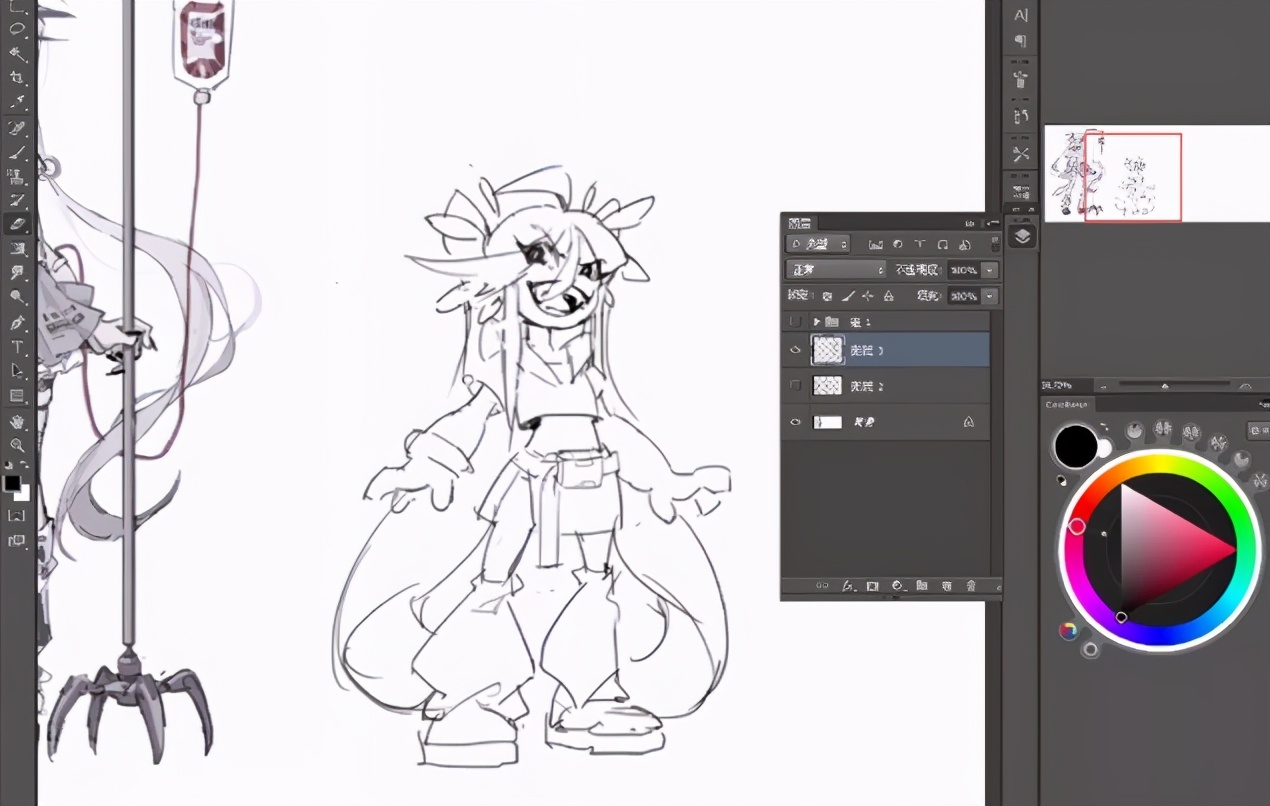
Task: Select the Type tool
Action: pos(17,347)
